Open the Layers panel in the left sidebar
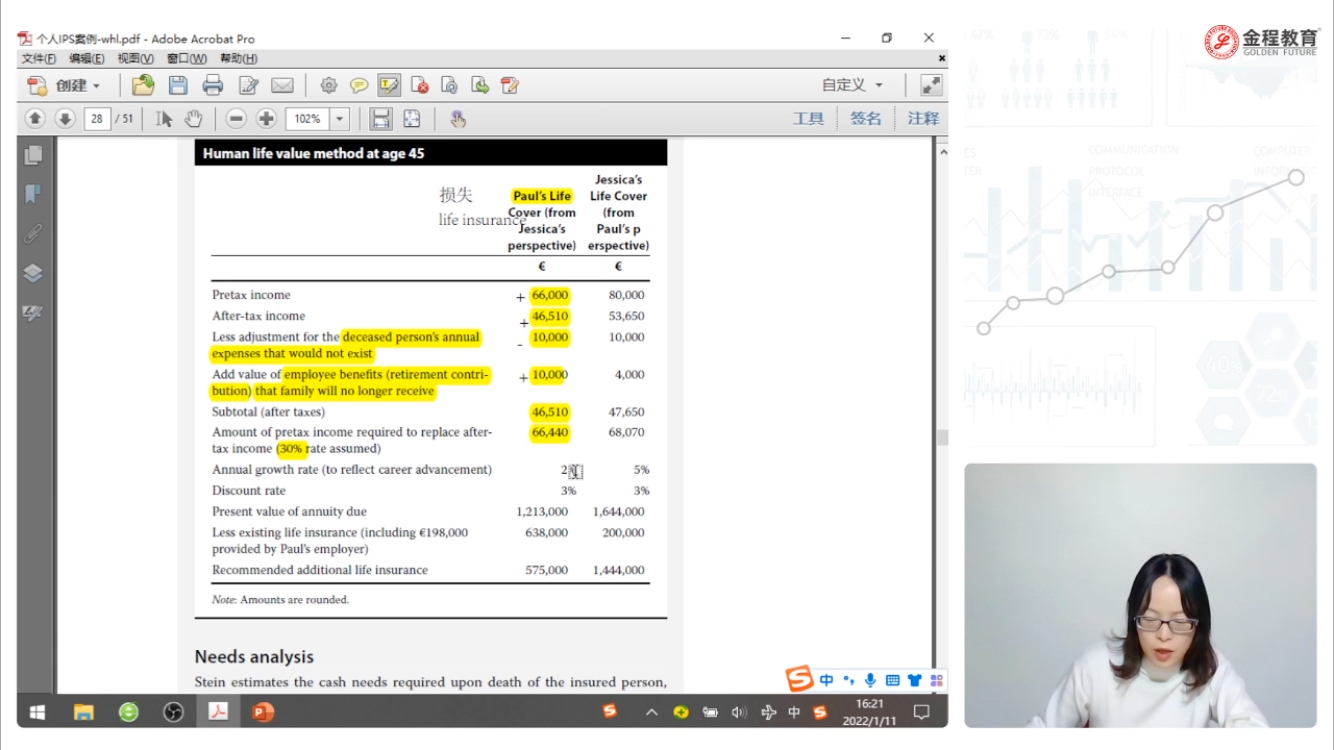 click(x=33, y=273)
